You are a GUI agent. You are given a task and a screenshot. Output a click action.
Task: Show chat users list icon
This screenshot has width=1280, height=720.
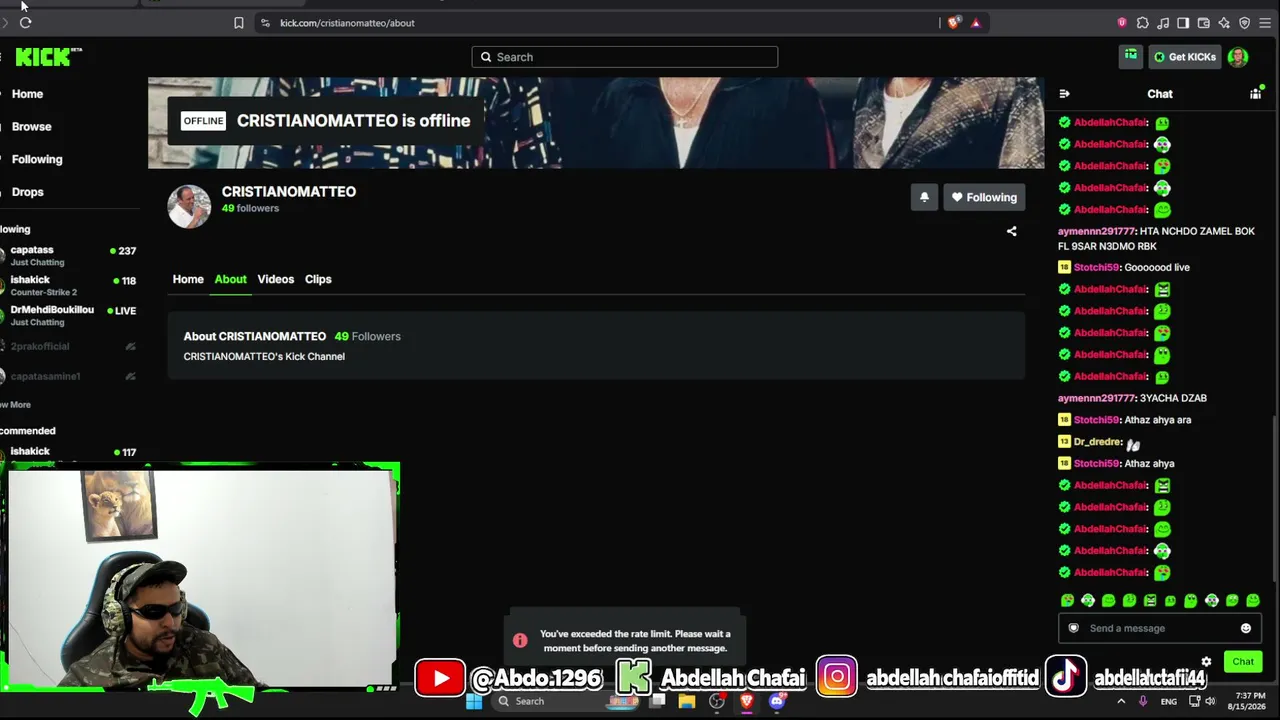click(x=1256, y=93)
